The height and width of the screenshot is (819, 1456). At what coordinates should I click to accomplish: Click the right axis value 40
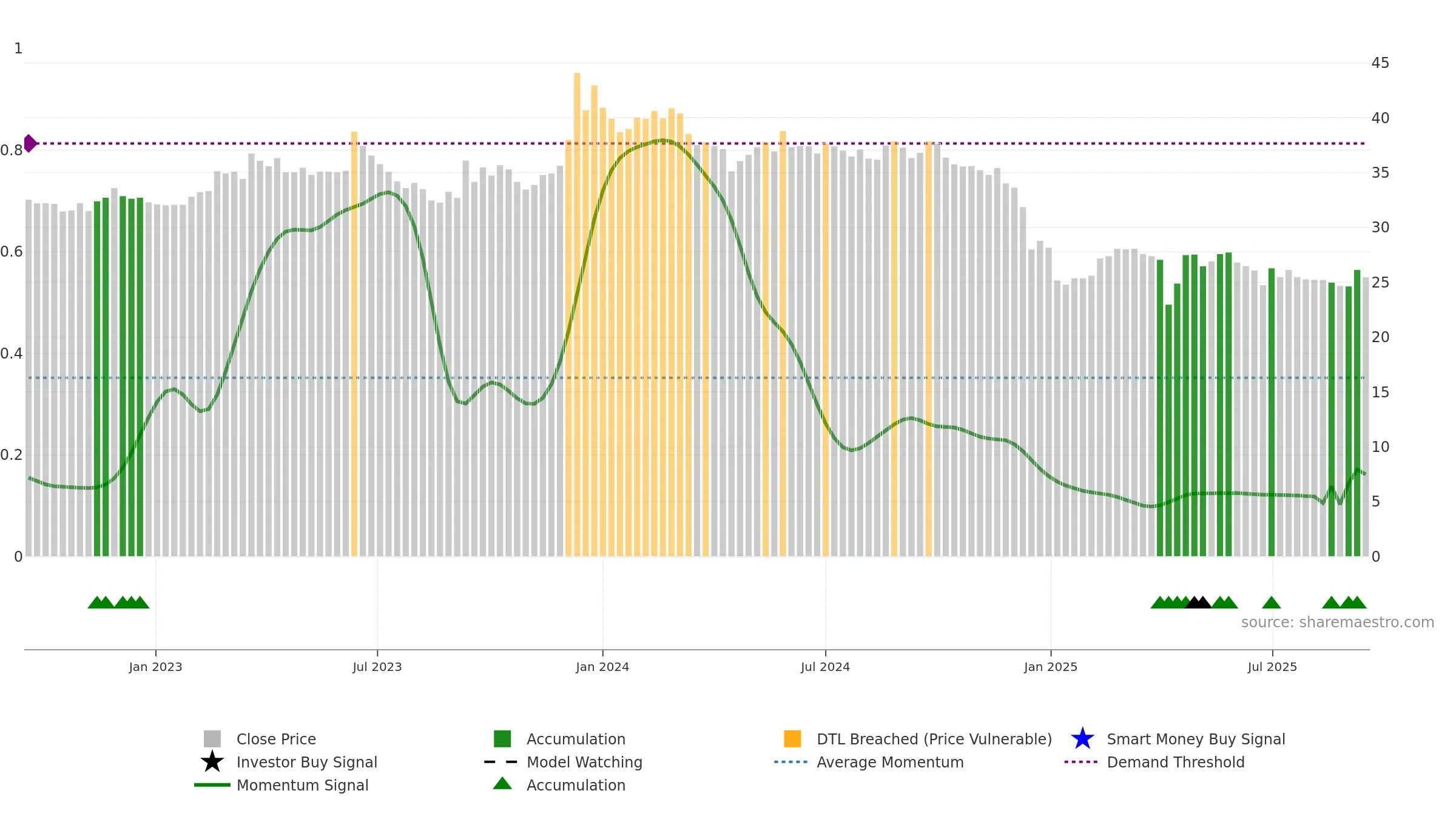(1380, 118)
